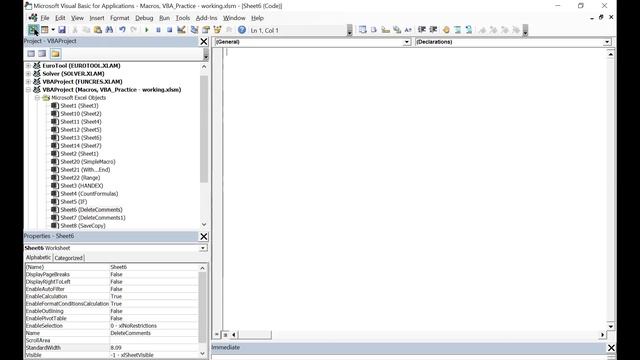
Task: Select the StandardWidth property row
Action: click(x=111, y=348)
